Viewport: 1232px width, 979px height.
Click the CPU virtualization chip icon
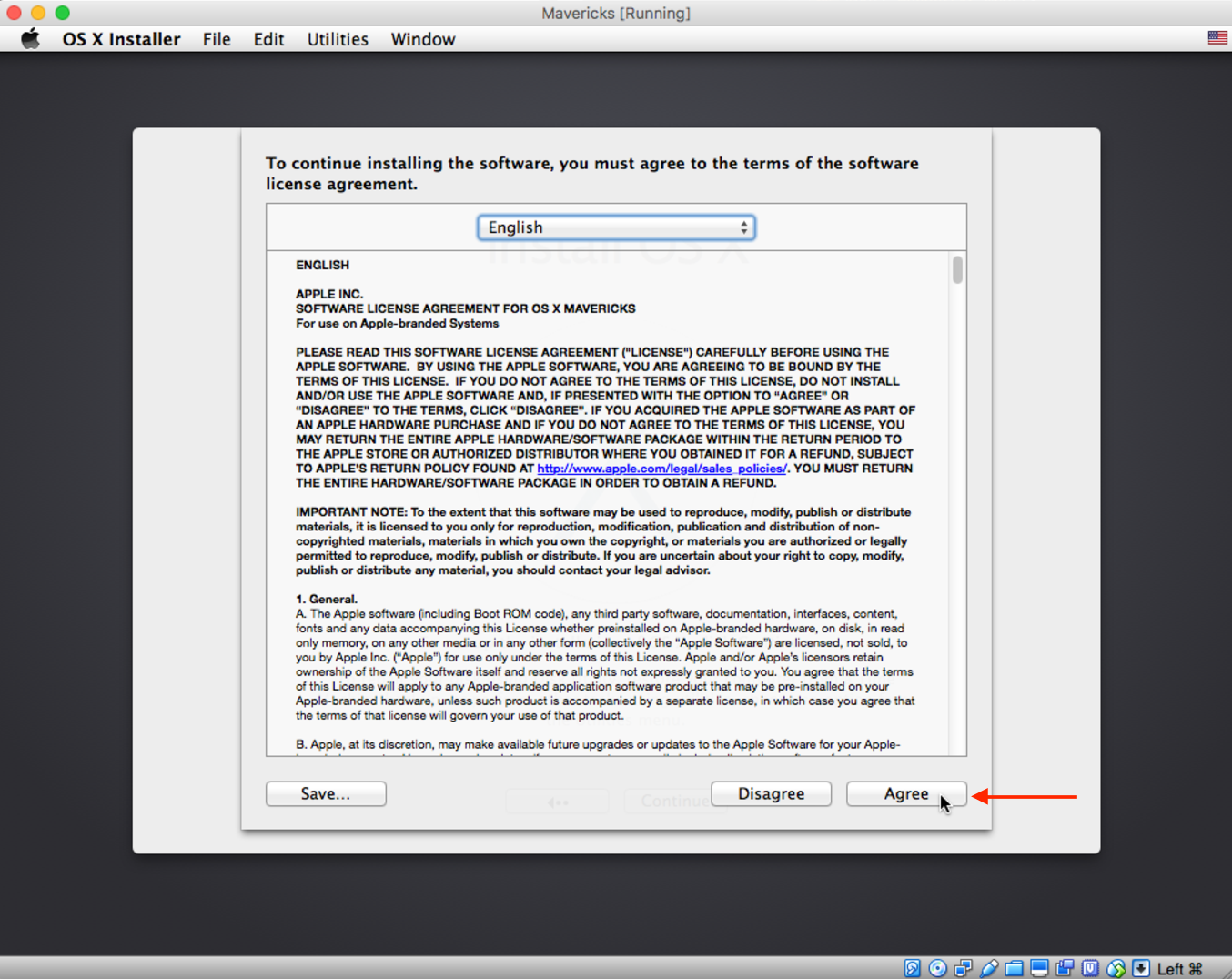(x=1090, y=968)
